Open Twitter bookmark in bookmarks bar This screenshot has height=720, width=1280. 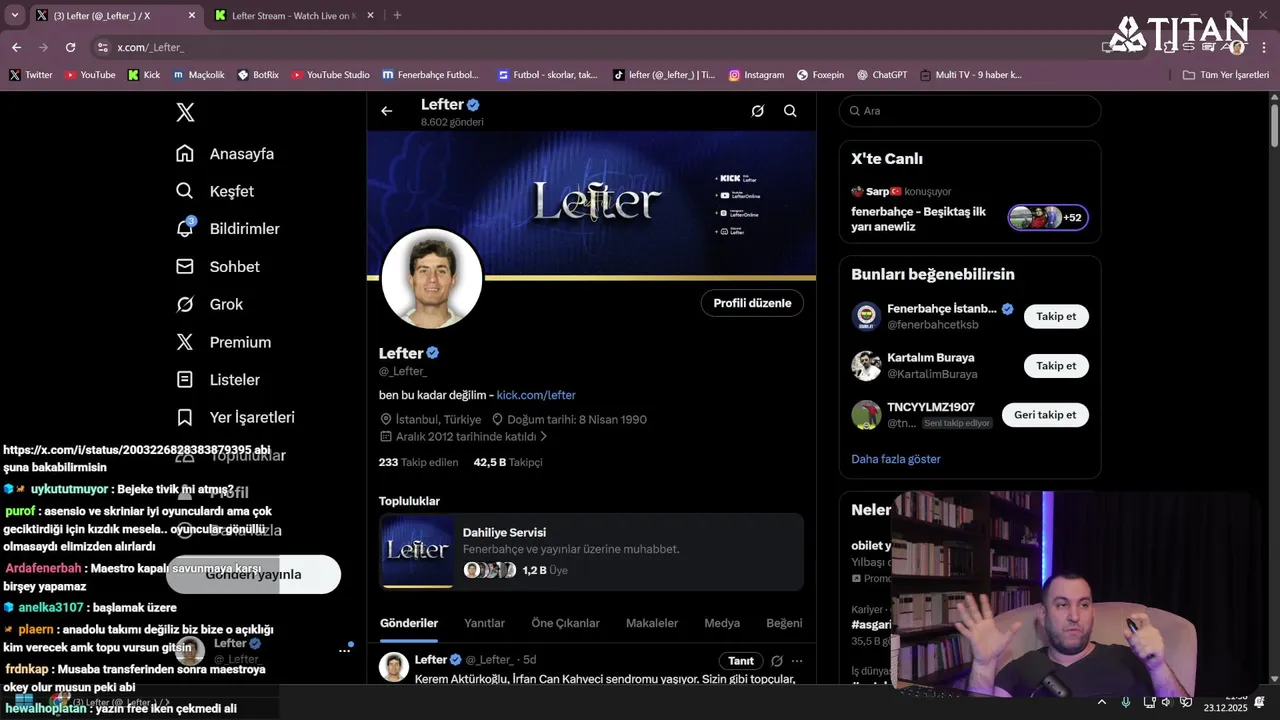(x=31, y=75)
